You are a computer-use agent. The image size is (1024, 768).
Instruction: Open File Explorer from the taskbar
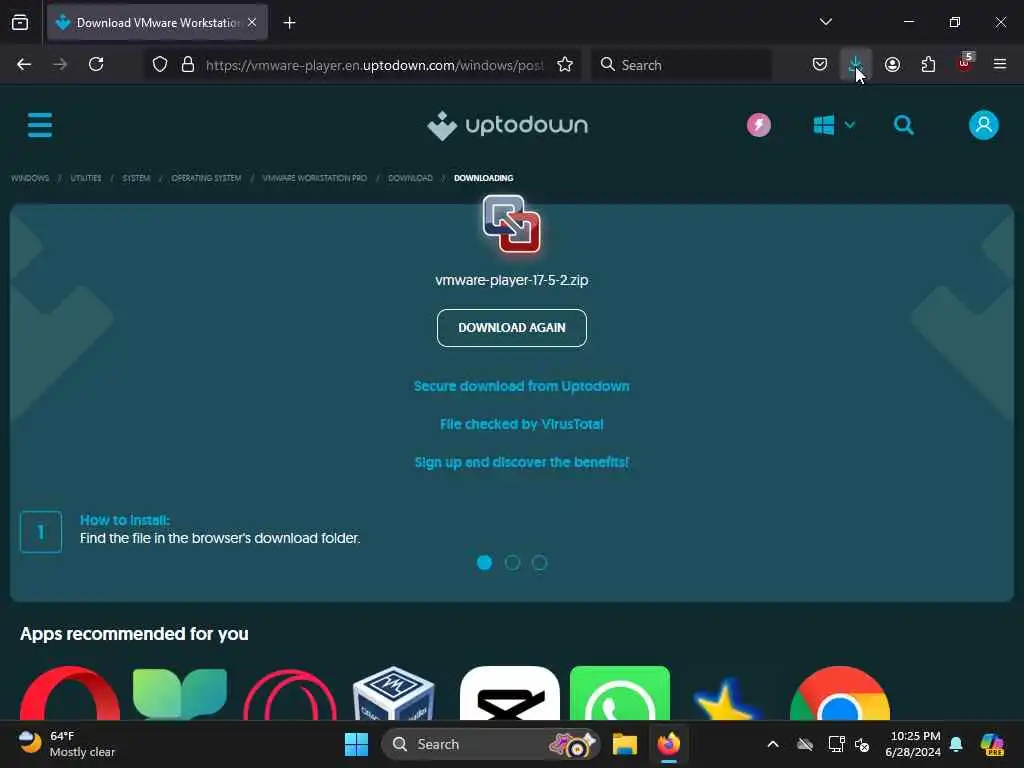coord(624,744)
